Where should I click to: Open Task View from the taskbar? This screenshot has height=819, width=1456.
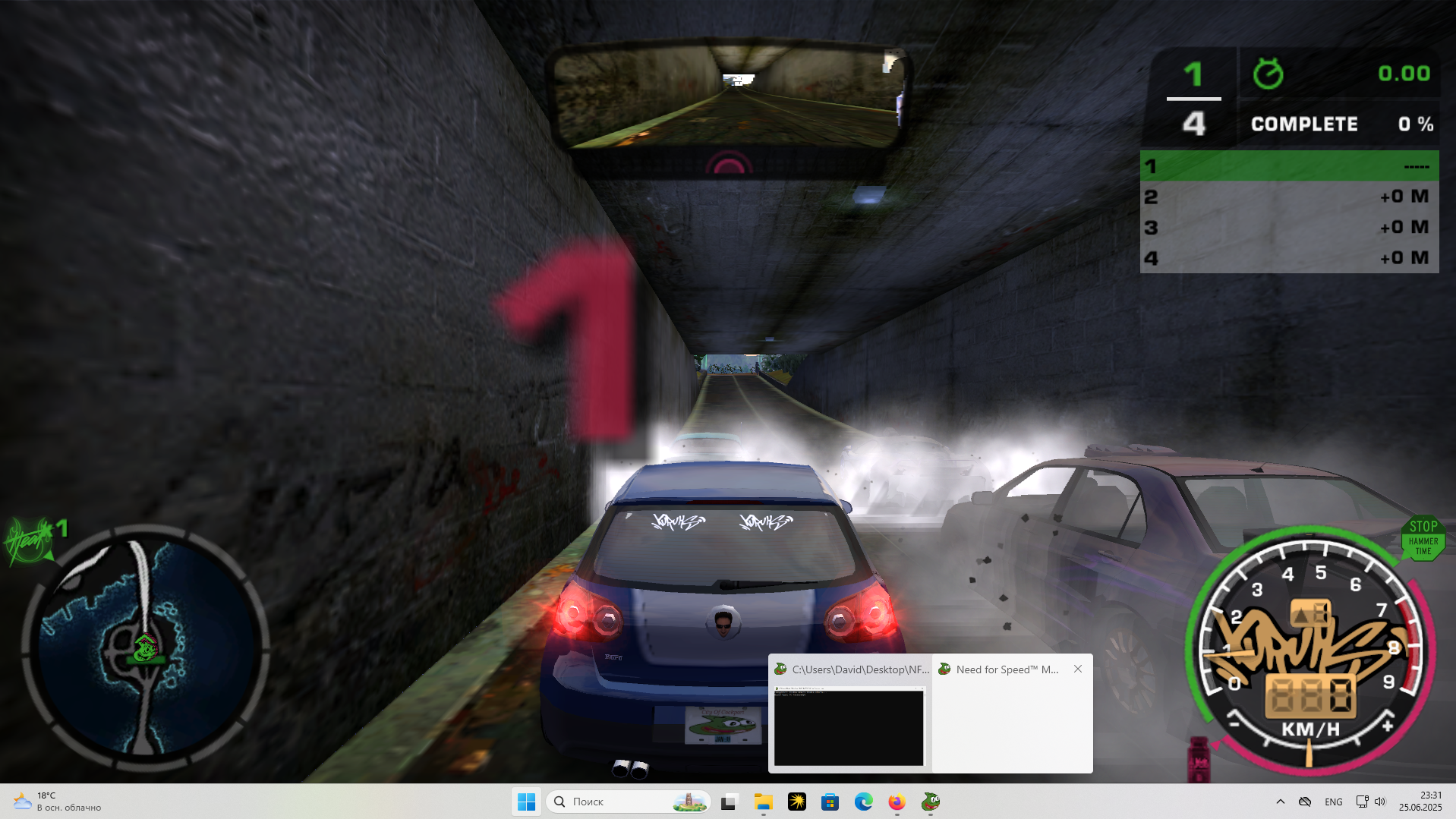[x=729, y=802]
